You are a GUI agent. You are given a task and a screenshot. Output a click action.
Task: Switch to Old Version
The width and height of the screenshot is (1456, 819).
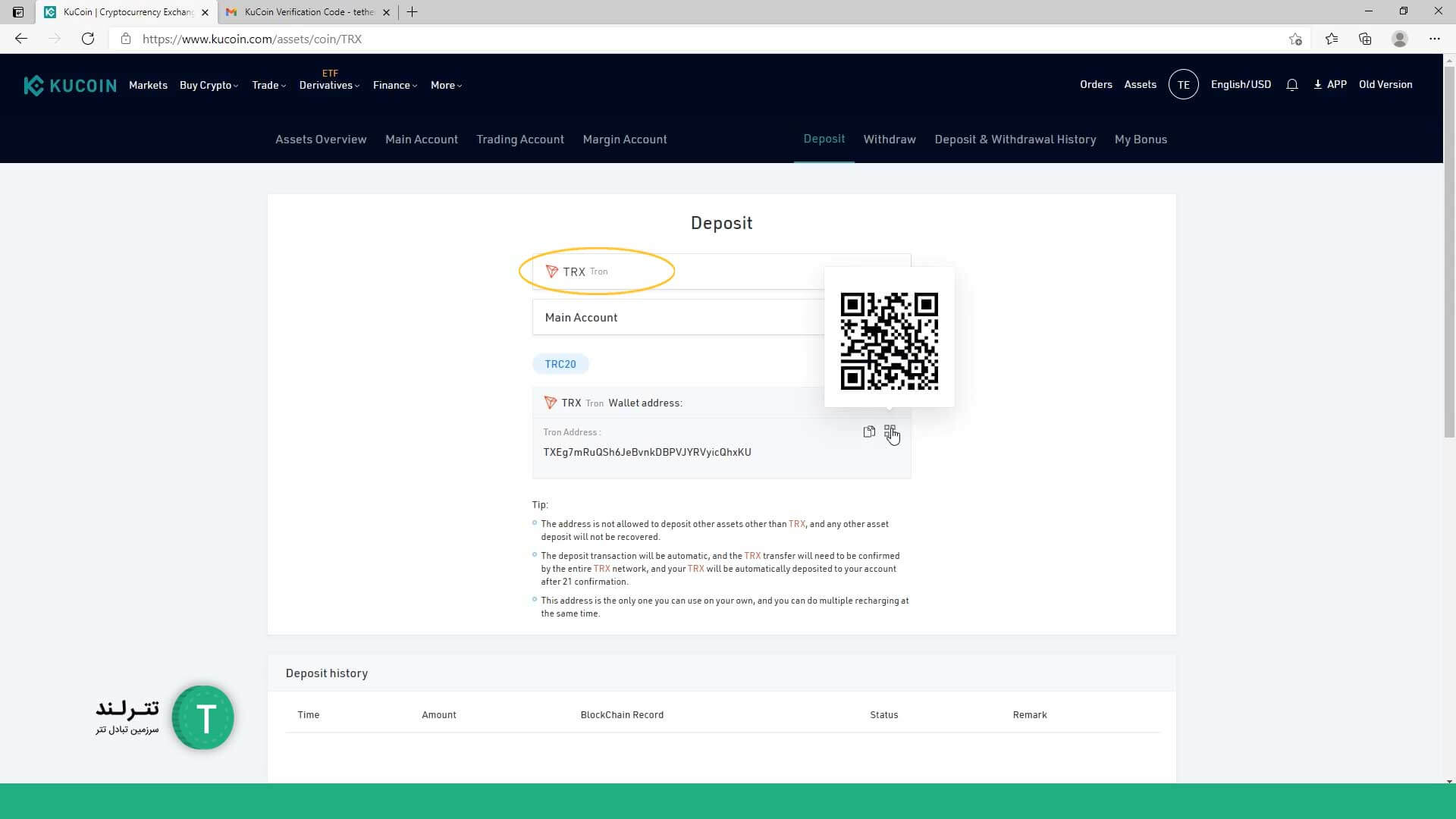(1385, 84)
